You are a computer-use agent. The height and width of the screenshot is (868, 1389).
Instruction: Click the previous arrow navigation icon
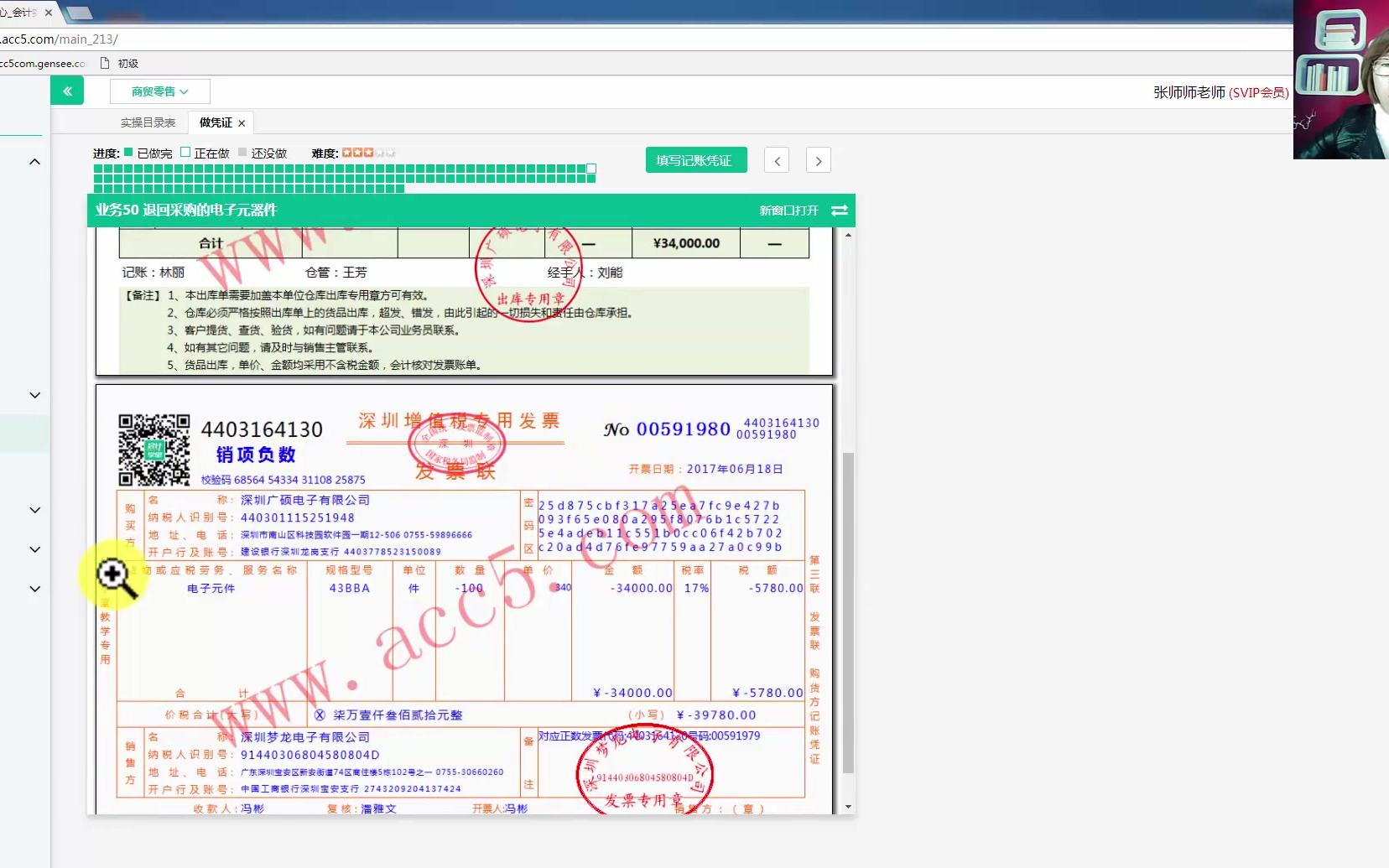click(778, 160)
